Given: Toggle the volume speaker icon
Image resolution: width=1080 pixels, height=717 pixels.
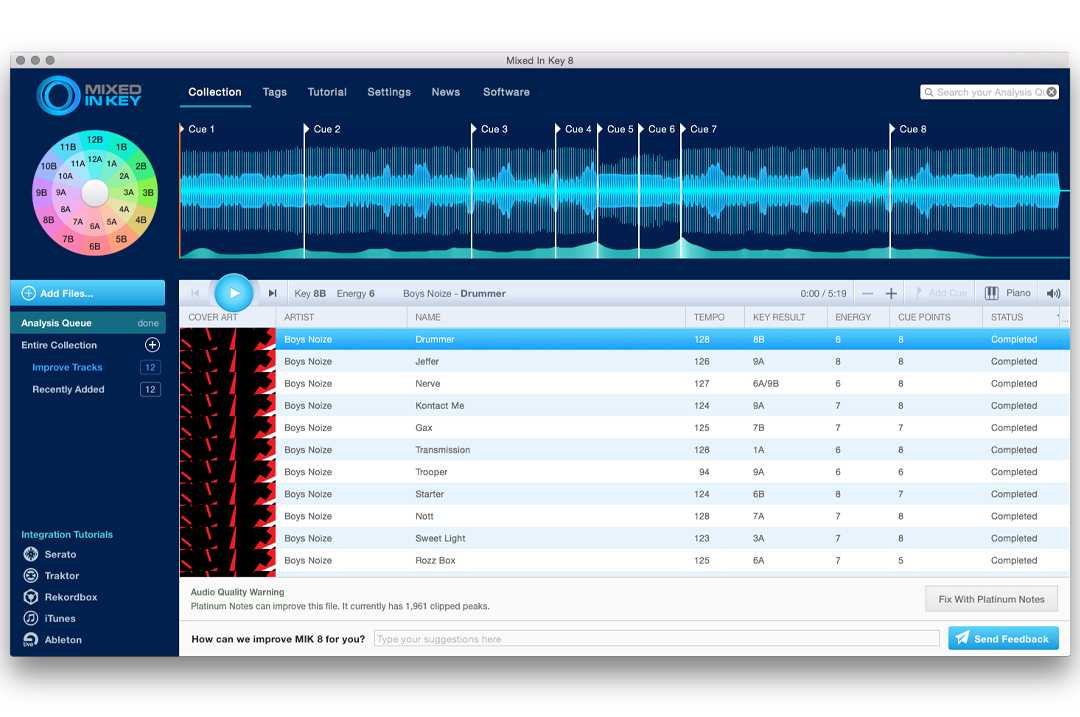Looking at the screenshot, I should 1053,293.
